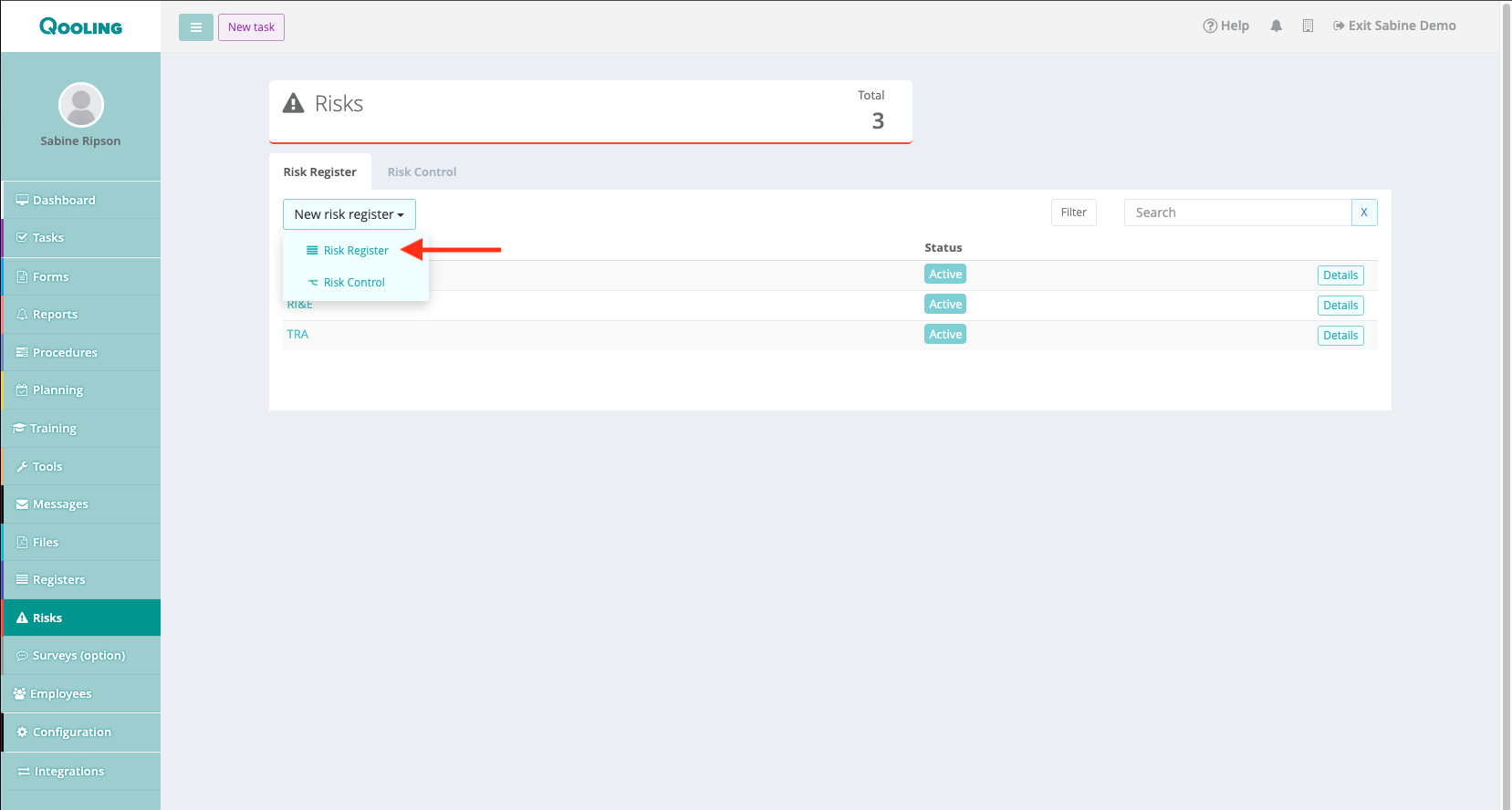1512x810 pixels.
Task: Open Details for the TRA row
Action: pos(1340,336)
